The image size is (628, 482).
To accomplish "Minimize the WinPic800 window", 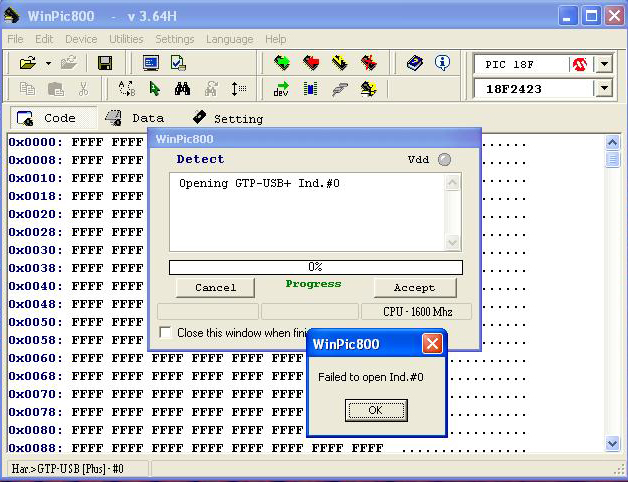I will [566, 16].
